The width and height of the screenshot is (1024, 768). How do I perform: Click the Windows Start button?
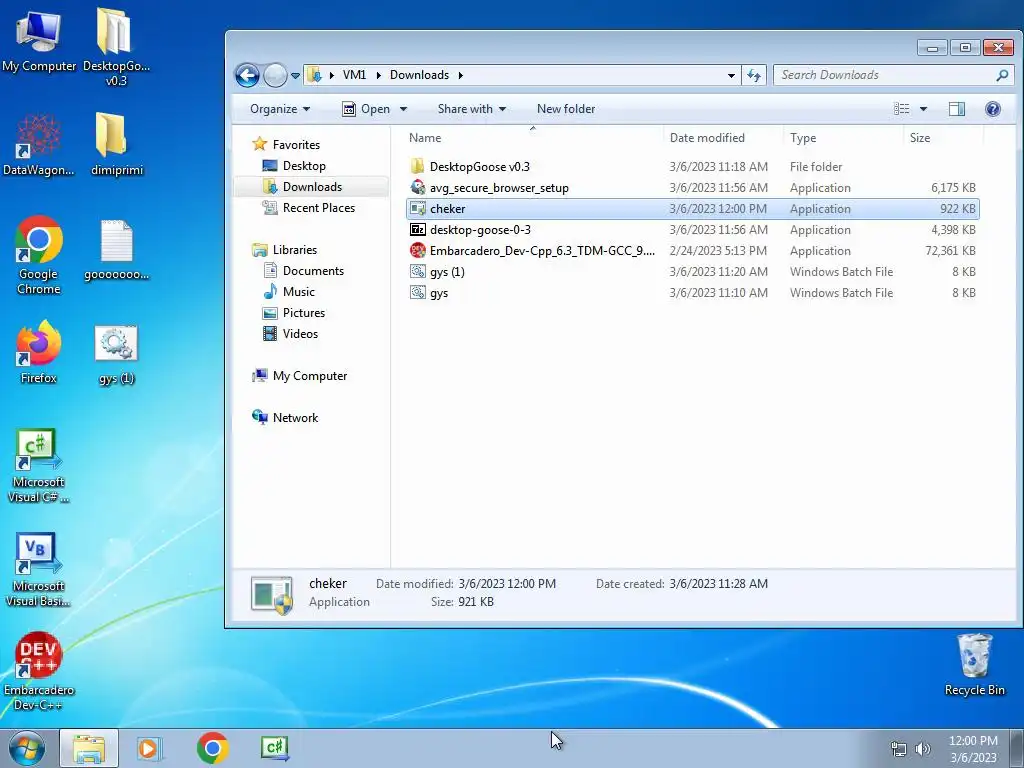pyautogui.click(x=27, y=748)
